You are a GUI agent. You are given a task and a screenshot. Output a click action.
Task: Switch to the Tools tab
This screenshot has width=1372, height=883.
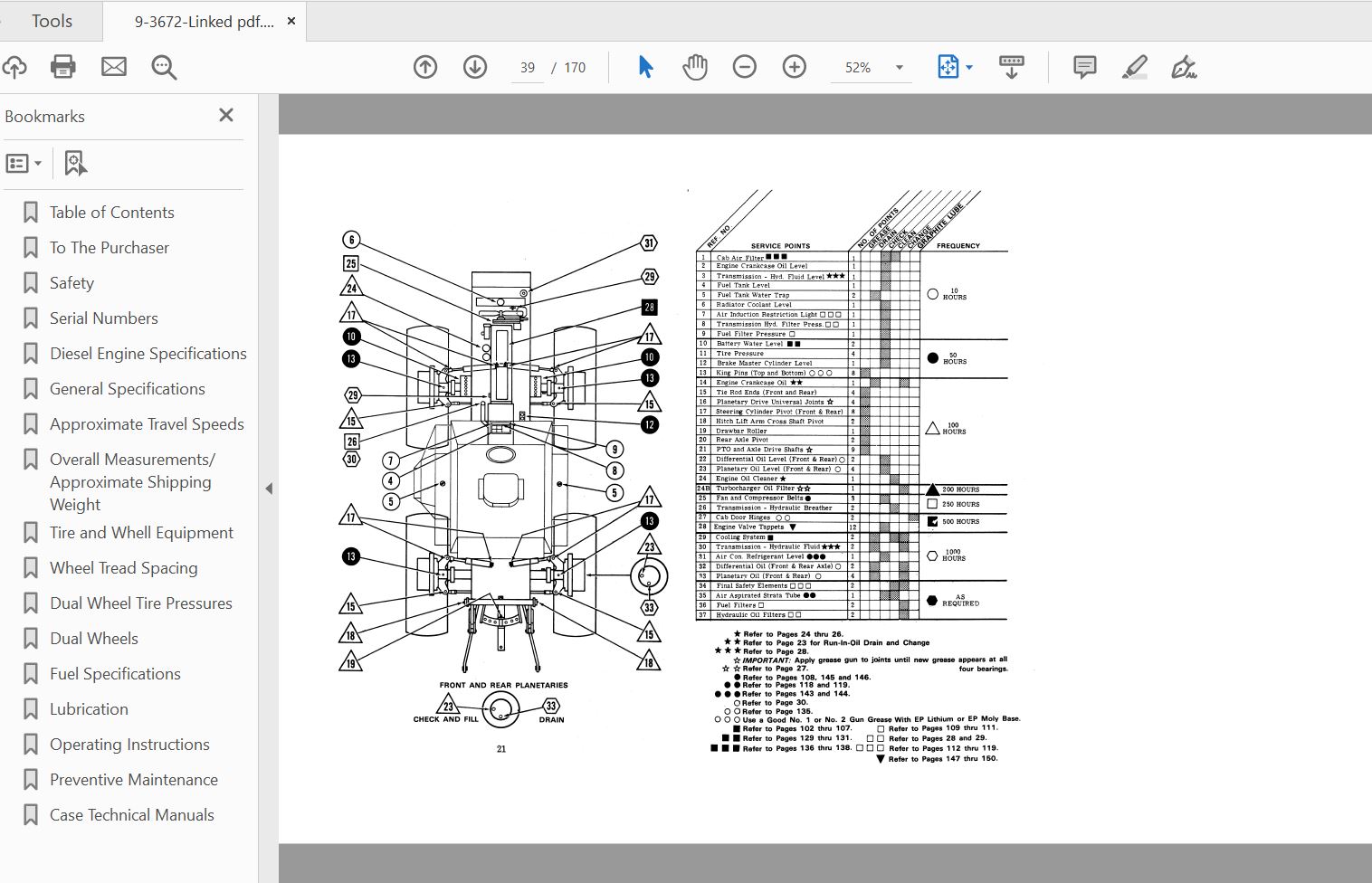tap(52, 21)
